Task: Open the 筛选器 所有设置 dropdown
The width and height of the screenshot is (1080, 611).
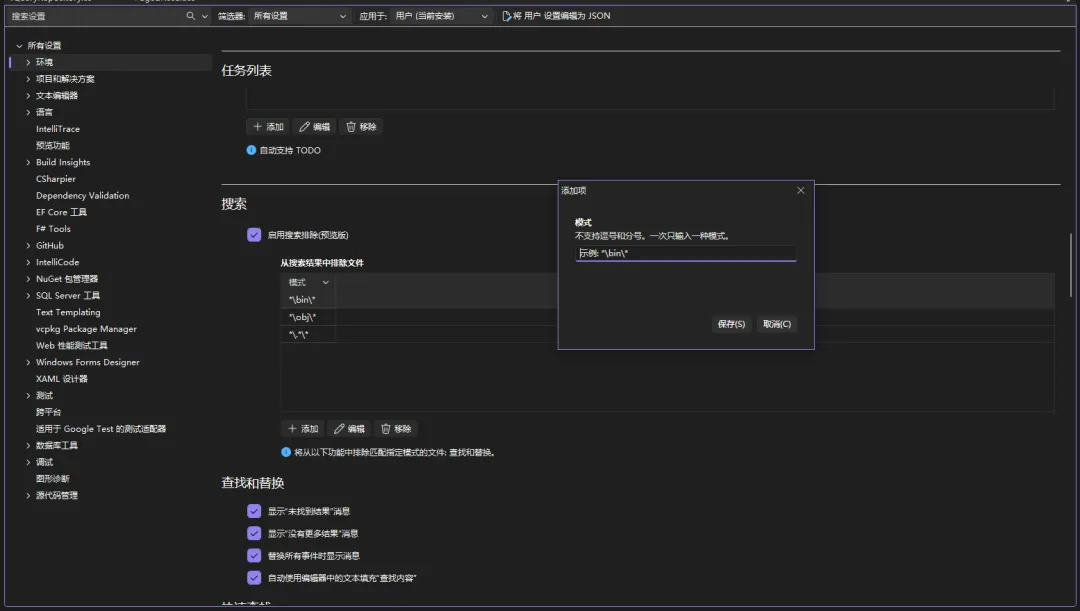Action: [299, 16]
